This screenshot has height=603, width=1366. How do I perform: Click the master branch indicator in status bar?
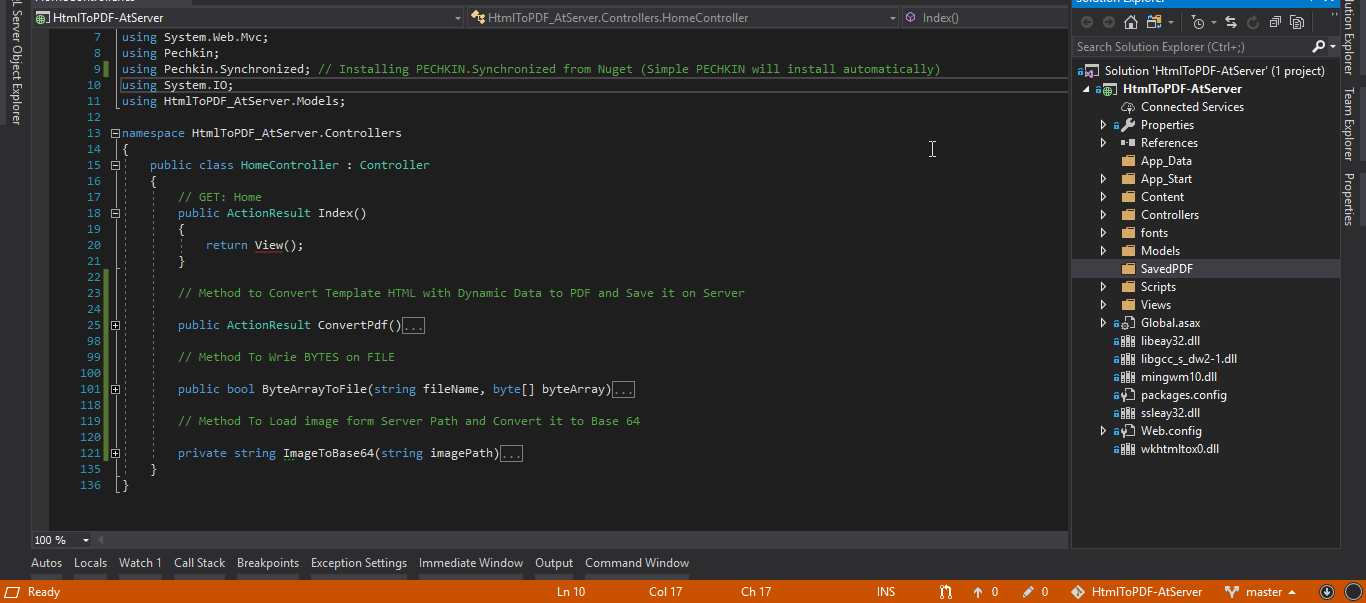[1262, 592]
